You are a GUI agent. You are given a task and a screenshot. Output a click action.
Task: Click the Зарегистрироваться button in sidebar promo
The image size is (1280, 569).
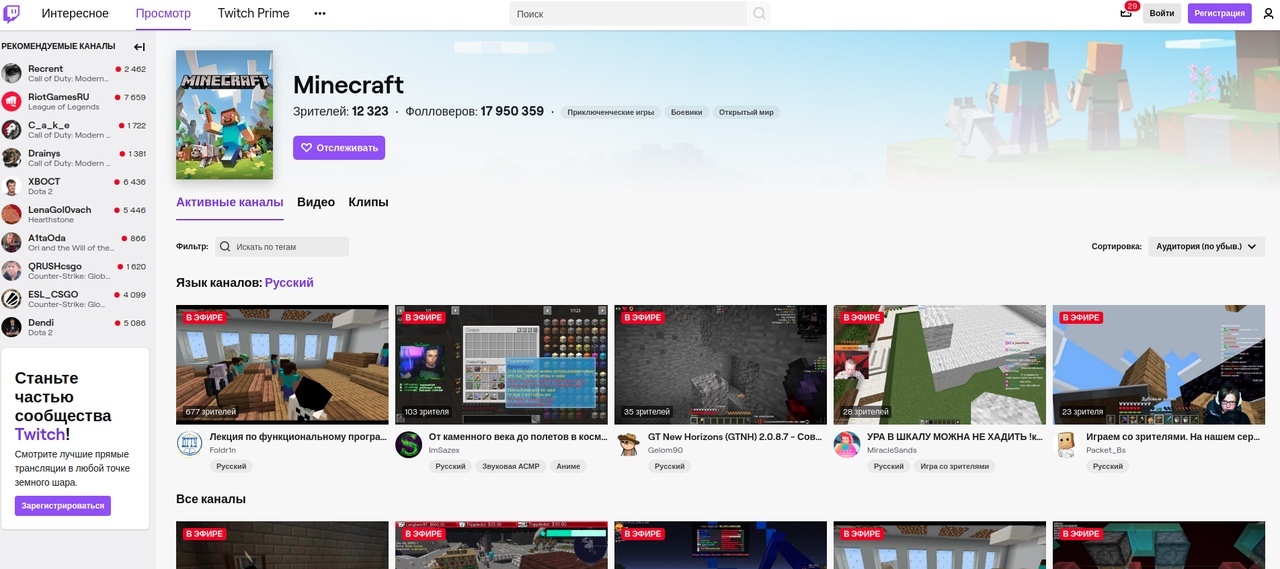[63, 506]
